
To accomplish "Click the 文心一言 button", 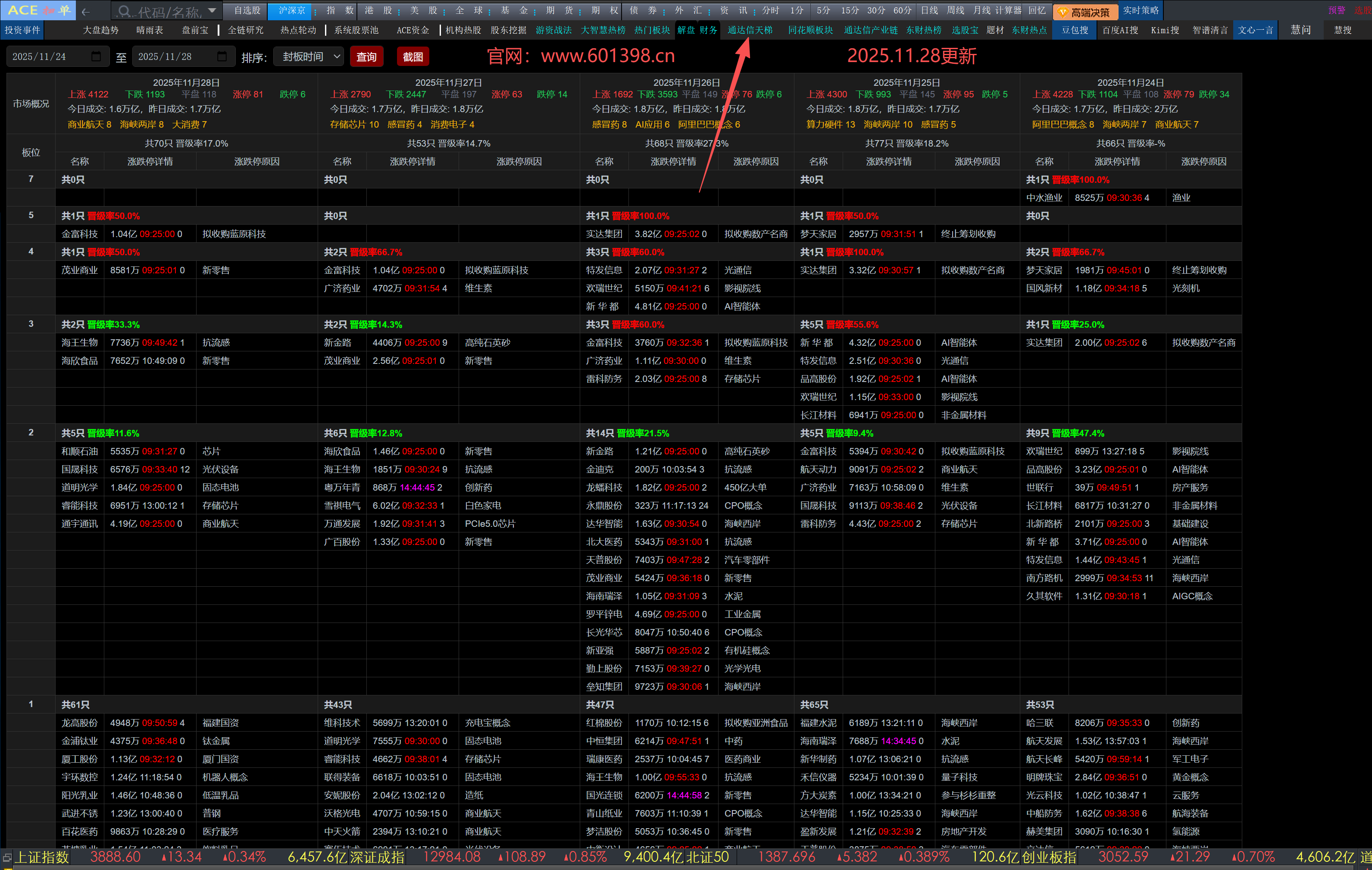I will point(1255,30).
